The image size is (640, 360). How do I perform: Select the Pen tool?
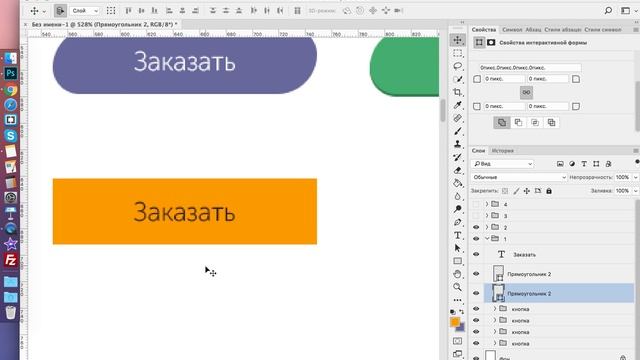457,222
